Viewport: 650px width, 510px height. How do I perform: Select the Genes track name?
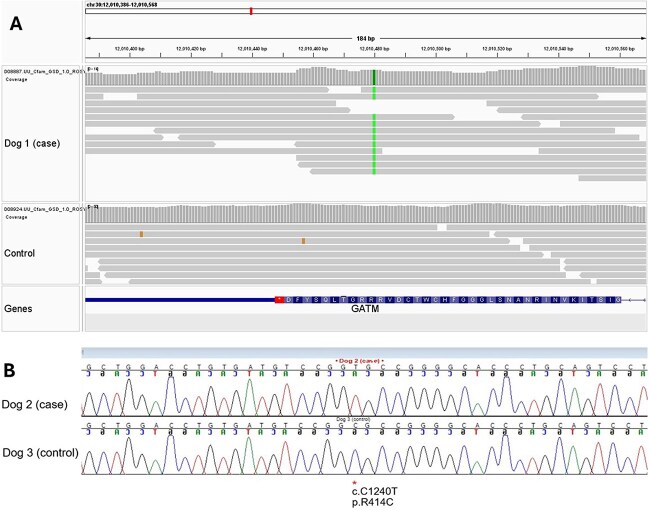pyautogui.click(x=18, y=308)
